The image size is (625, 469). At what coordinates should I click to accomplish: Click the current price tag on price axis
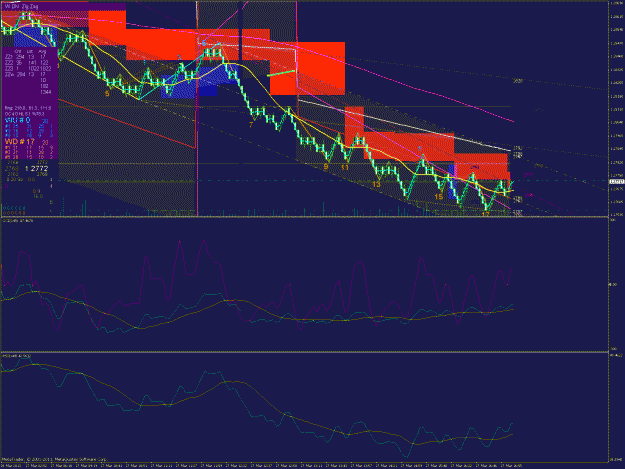616,181
